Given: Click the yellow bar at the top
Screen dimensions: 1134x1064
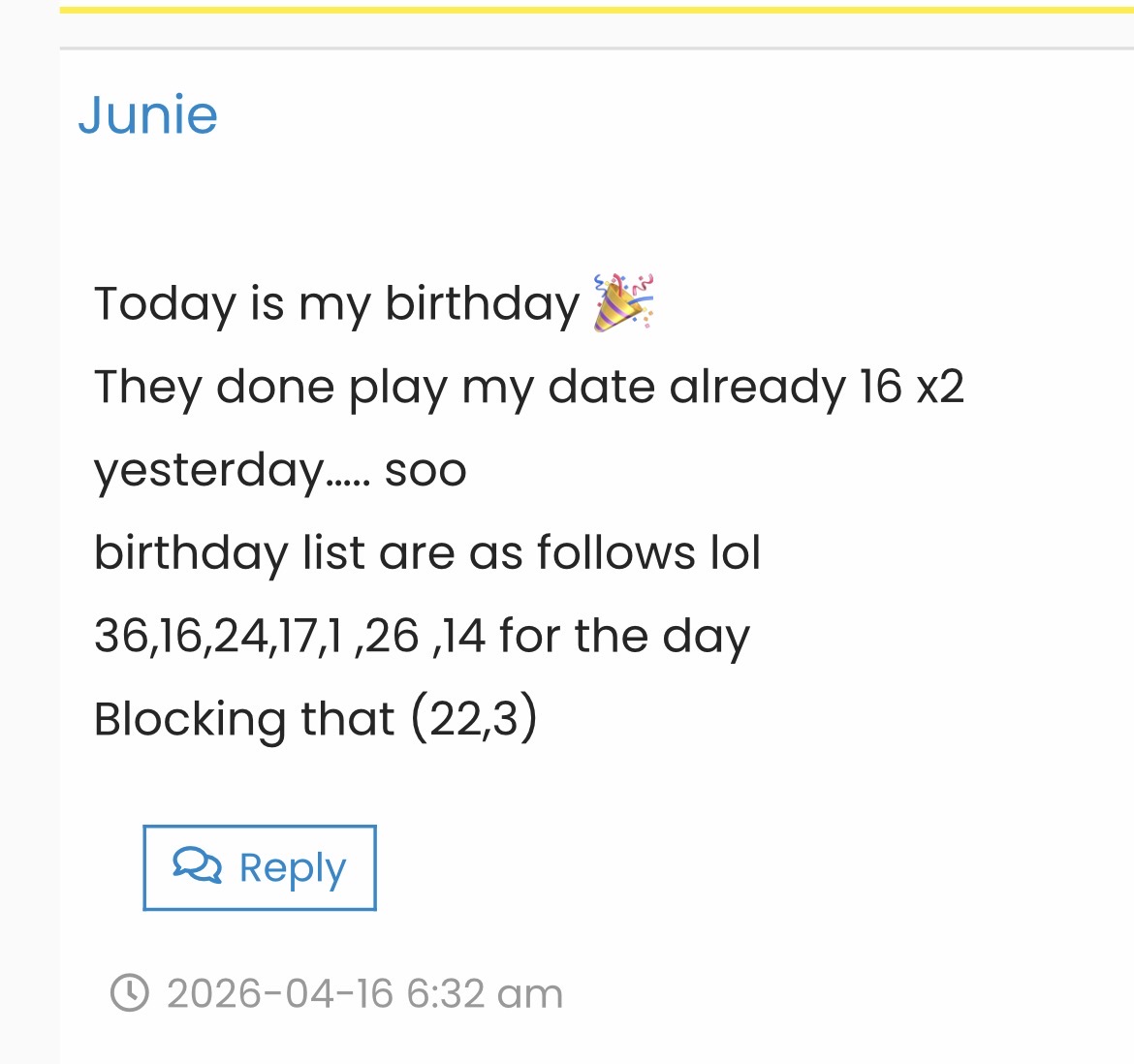Looking at the screenshot, I should [x=596, y=11].
